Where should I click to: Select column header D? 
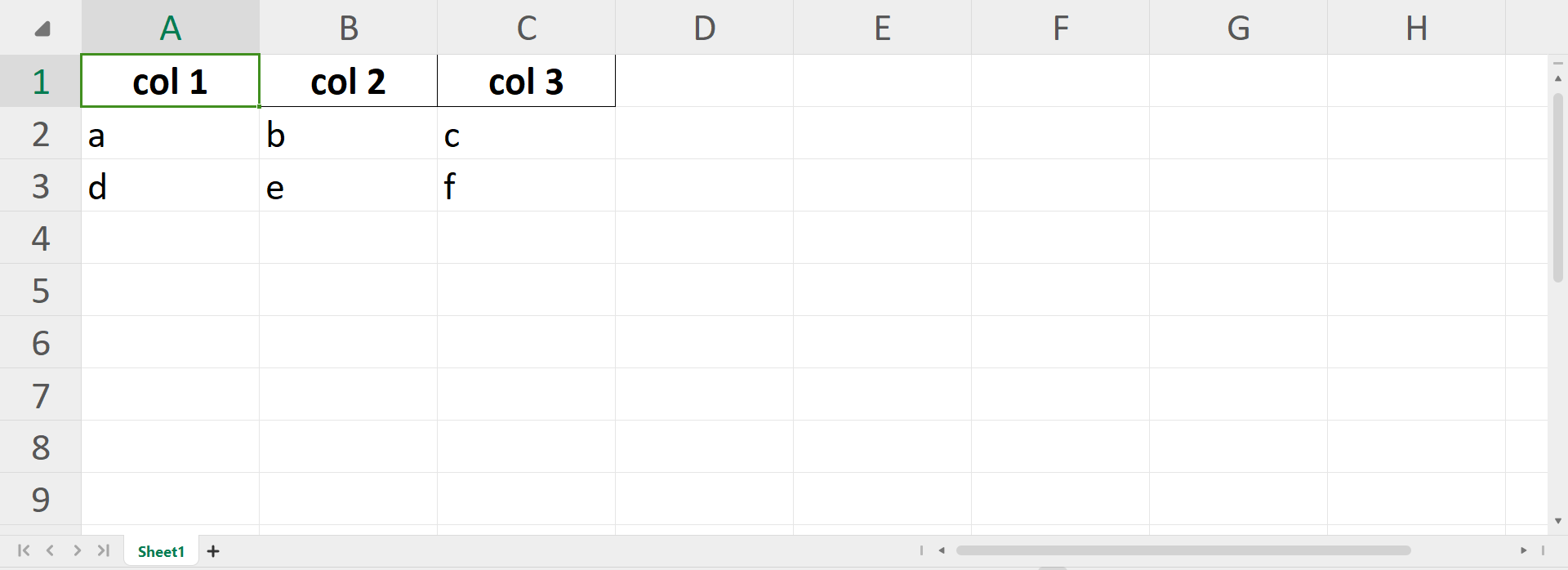pyautogui.click(x=704, y=28)
